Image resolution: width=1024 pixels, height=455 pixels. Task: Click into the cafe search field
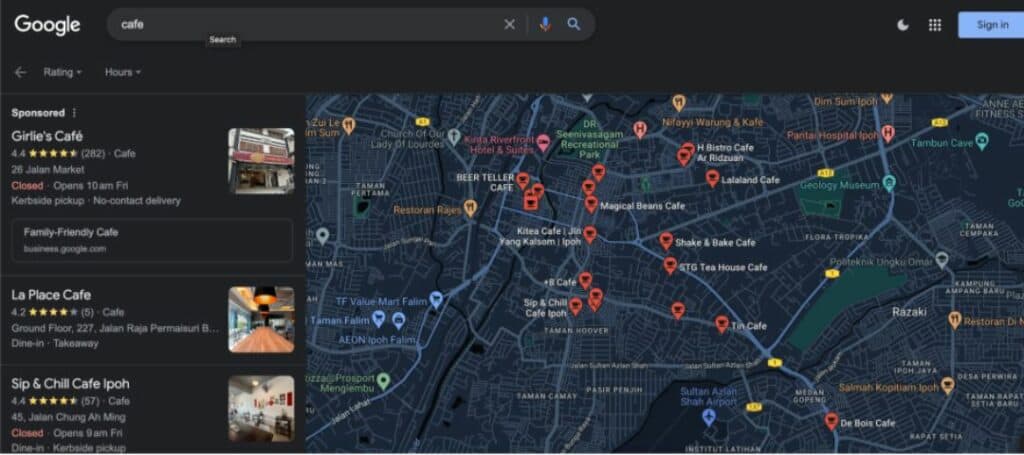[300, 25]
